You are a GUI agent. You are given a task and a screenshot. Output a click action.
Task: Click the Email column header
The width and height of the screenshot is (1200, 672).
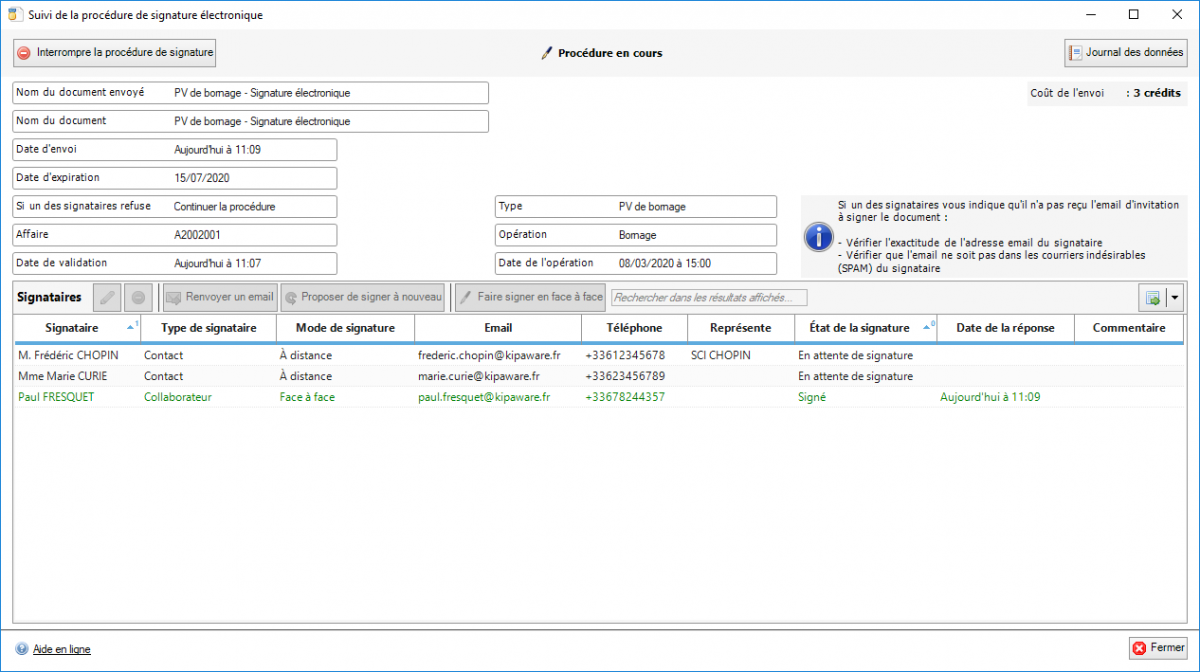(x=497, y=328)
